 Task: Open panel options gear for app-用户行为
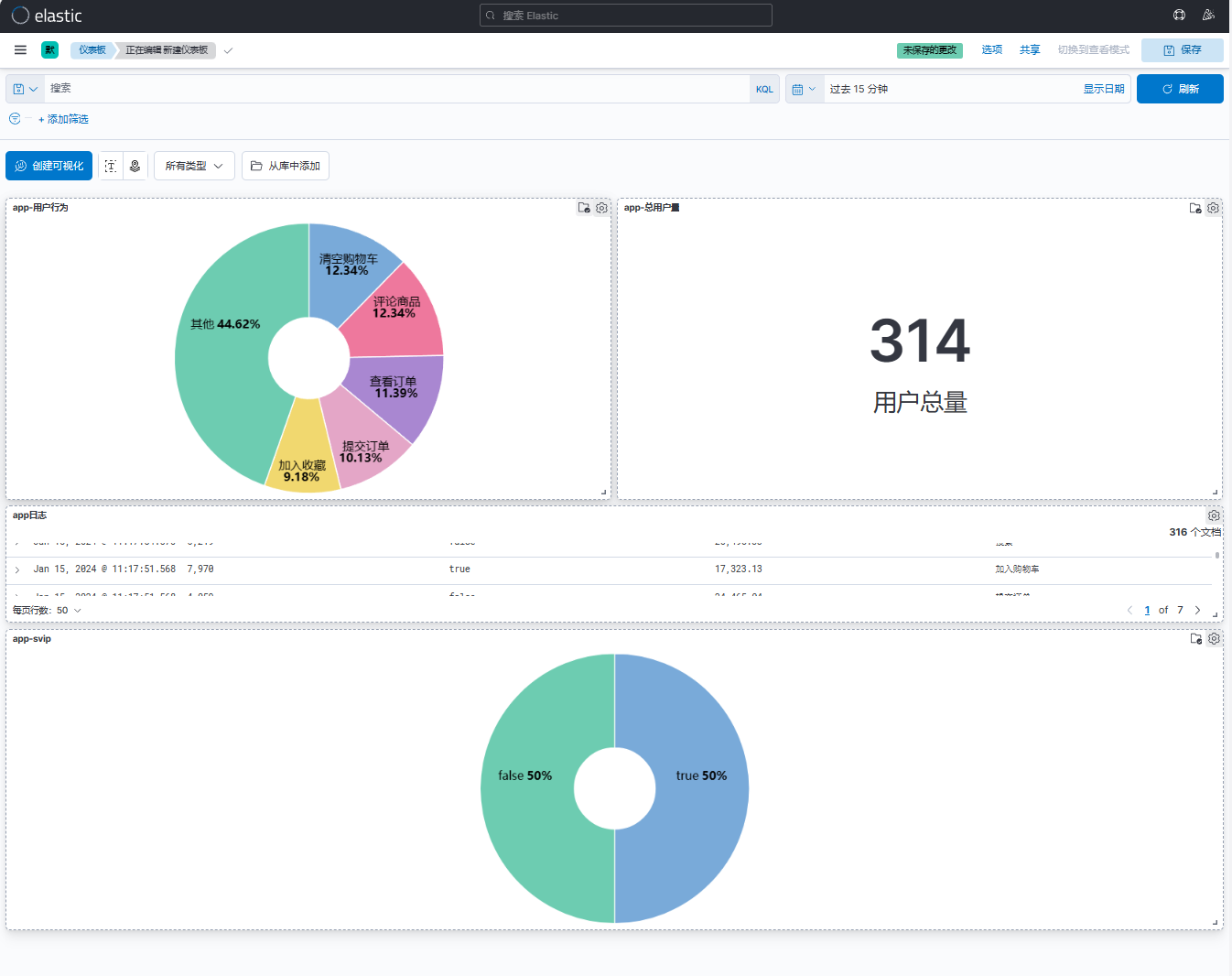601,208
